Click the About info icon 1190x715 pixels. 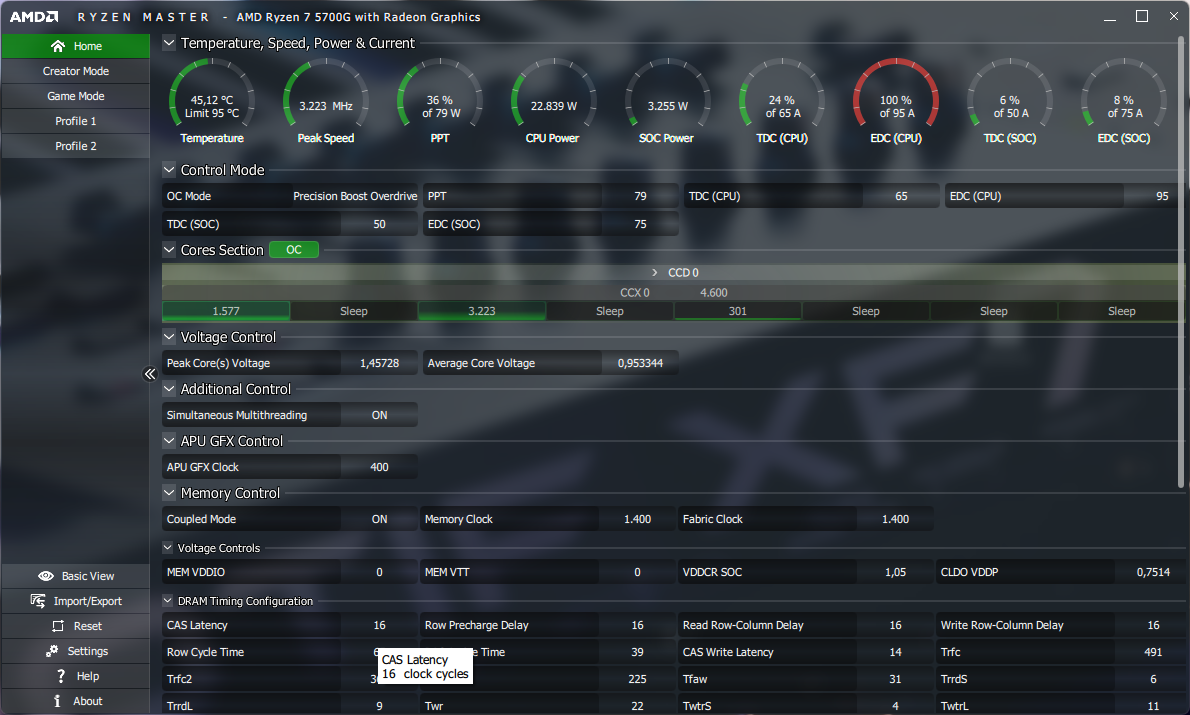click(x=57, y=701)
